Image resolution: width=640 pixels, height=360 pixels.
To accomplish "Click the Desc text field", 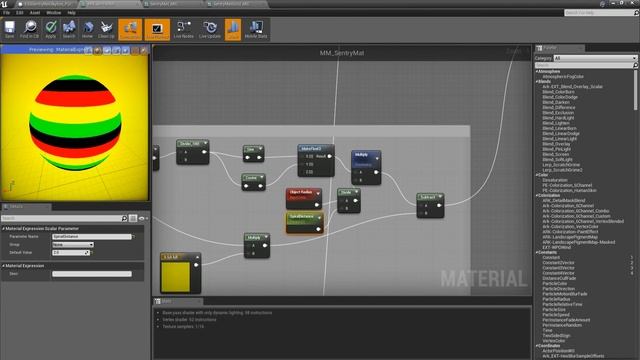I will pos(92,274).
